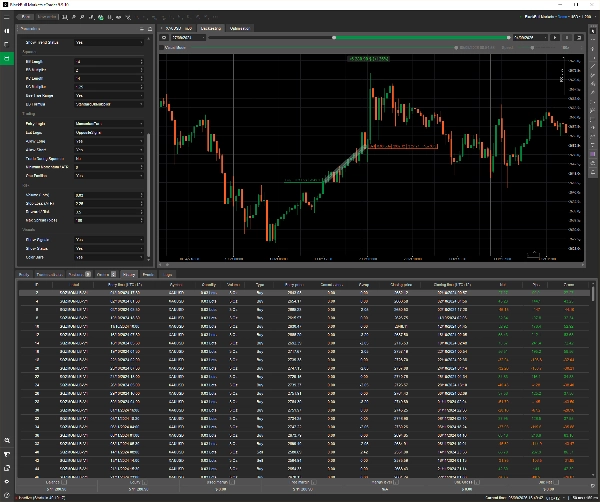Image resolution: width=600 pixels, height=502 pixels.
Task: Click the right handle of the green date range slider
Action: pos(509,37)
